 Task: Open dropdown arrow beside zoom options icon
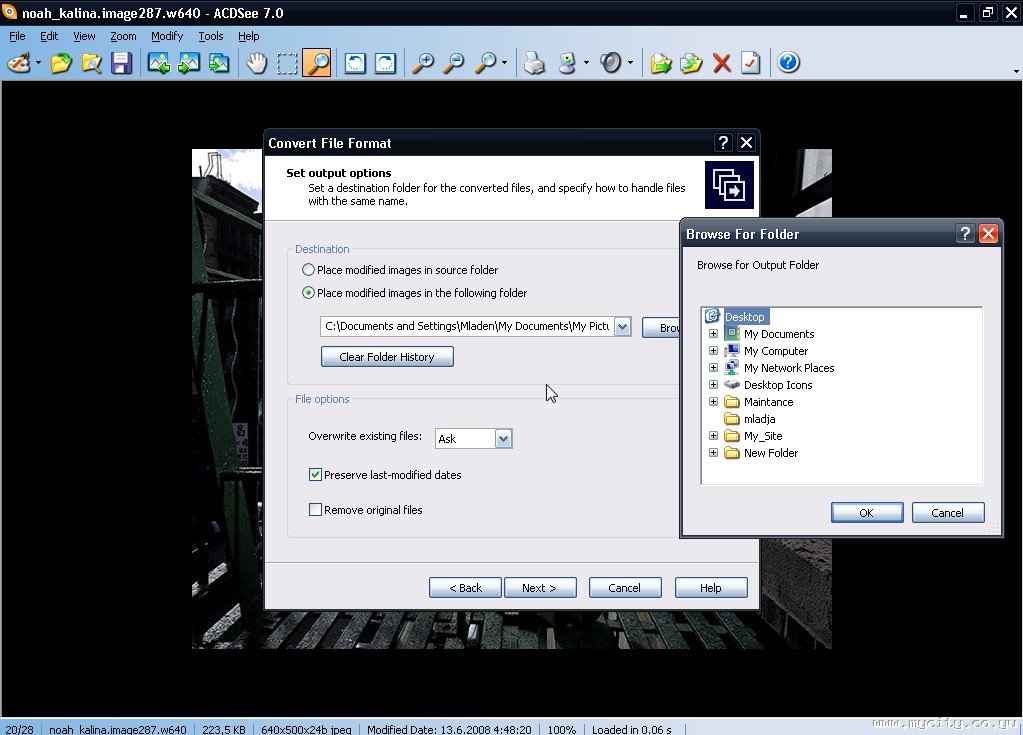504,63
